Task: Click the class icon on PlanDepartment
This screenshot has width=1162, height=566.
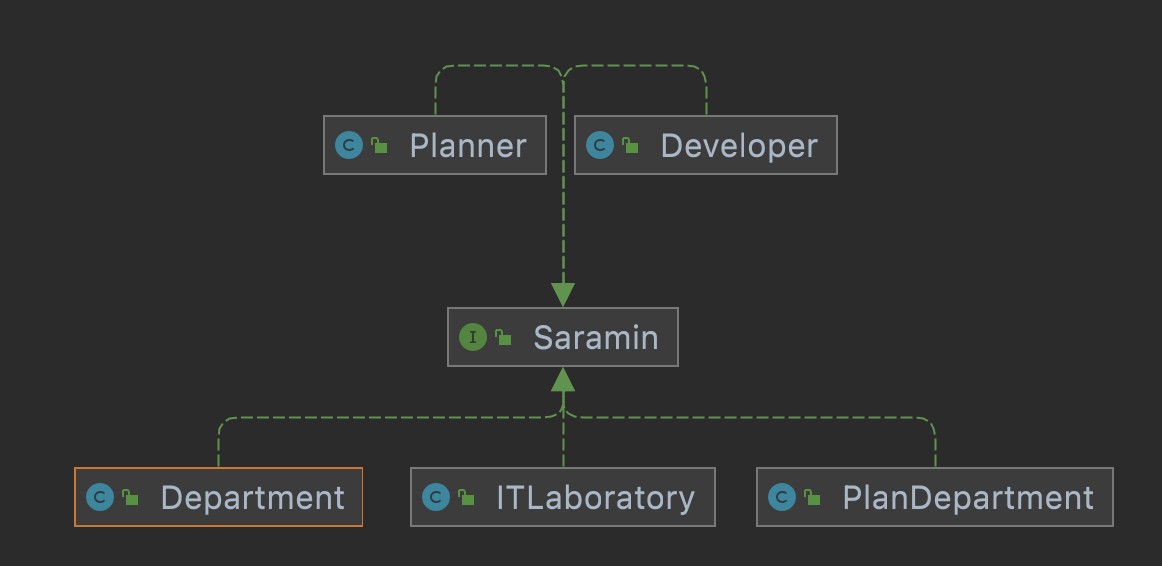Action: (782, 497)
